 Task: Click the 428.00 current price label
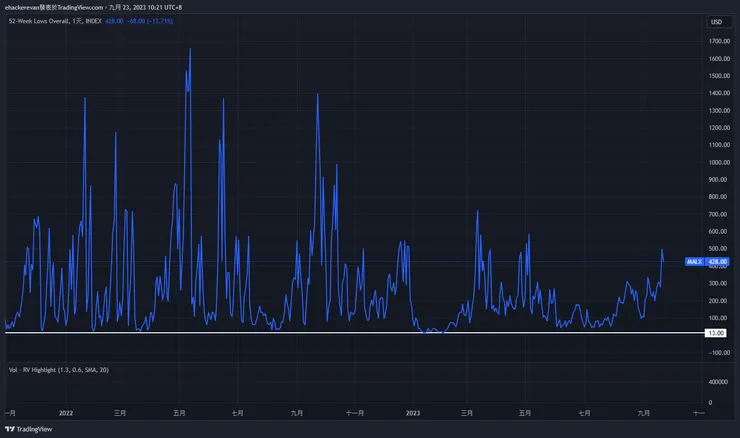click(x=717, y=261)
